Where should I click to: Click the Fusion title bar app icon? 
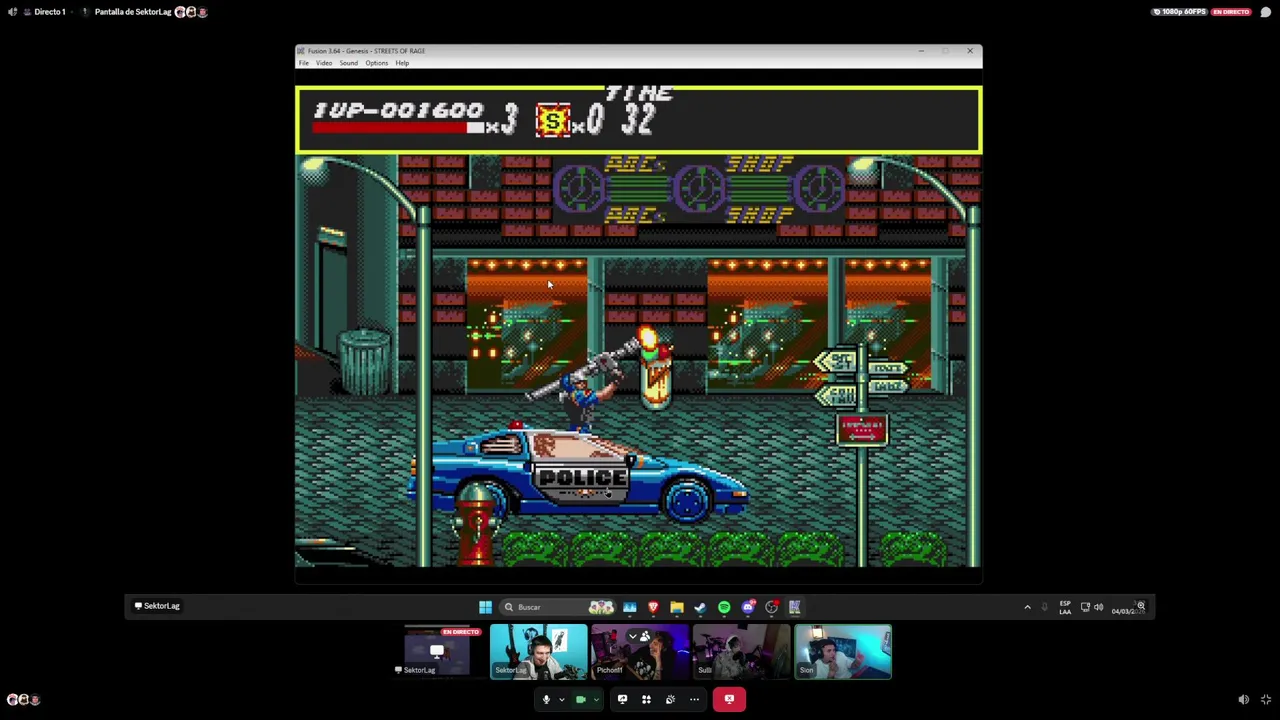point(301,51)
